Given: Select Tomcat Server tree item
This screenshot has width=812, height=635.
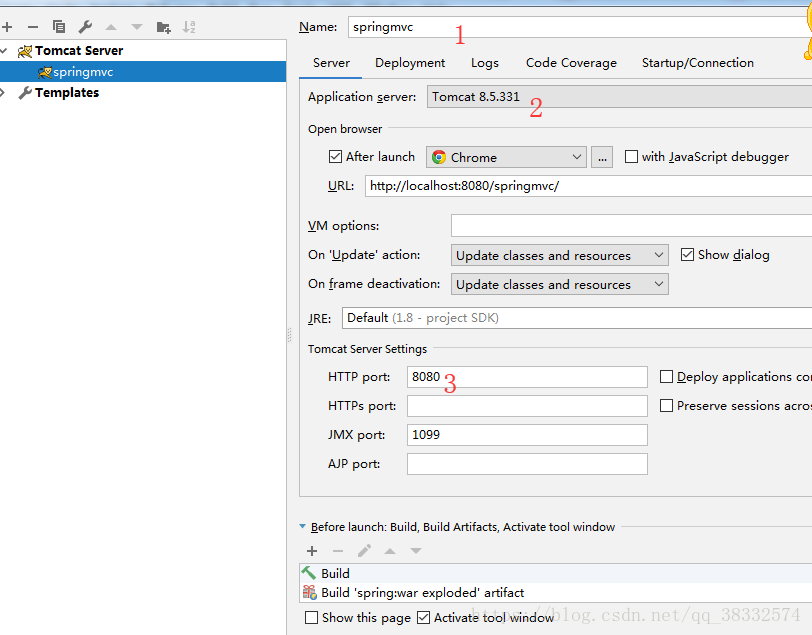Looking at the screenshot, I should point(143,51).
